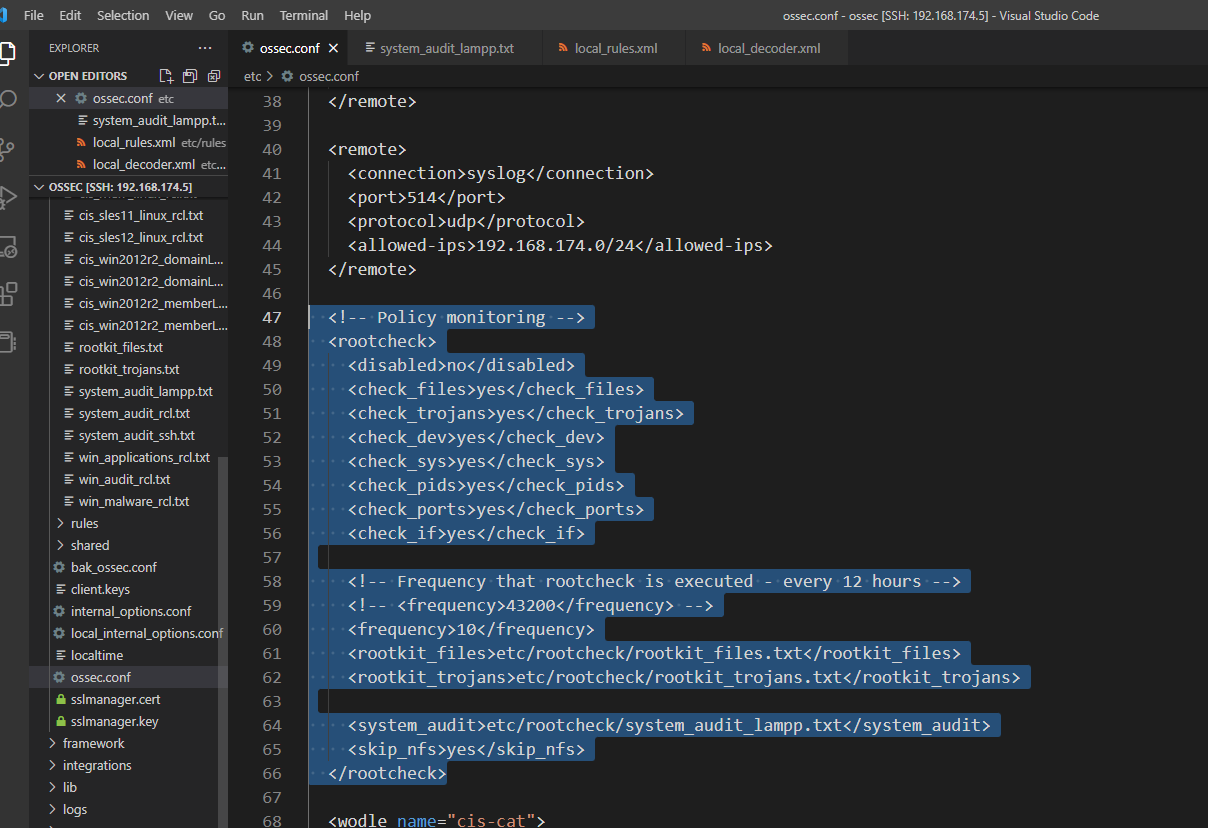Image resolution: width=1208 pixels, height=828 pixels.
Task: Click New Untitled File icon in Open Editors
Action: pos(166,76)
